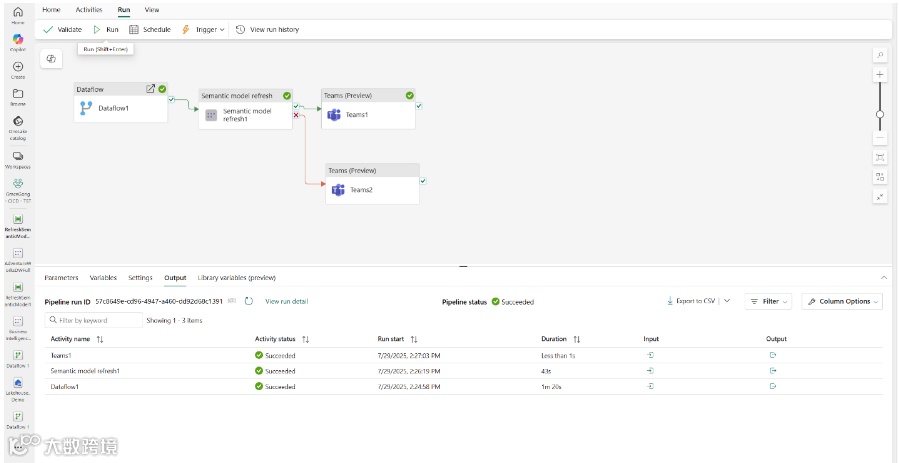This screenshot has width=899, height=463.
Task: Run the pipeline from the toolbar
Action: click(106, 30)
